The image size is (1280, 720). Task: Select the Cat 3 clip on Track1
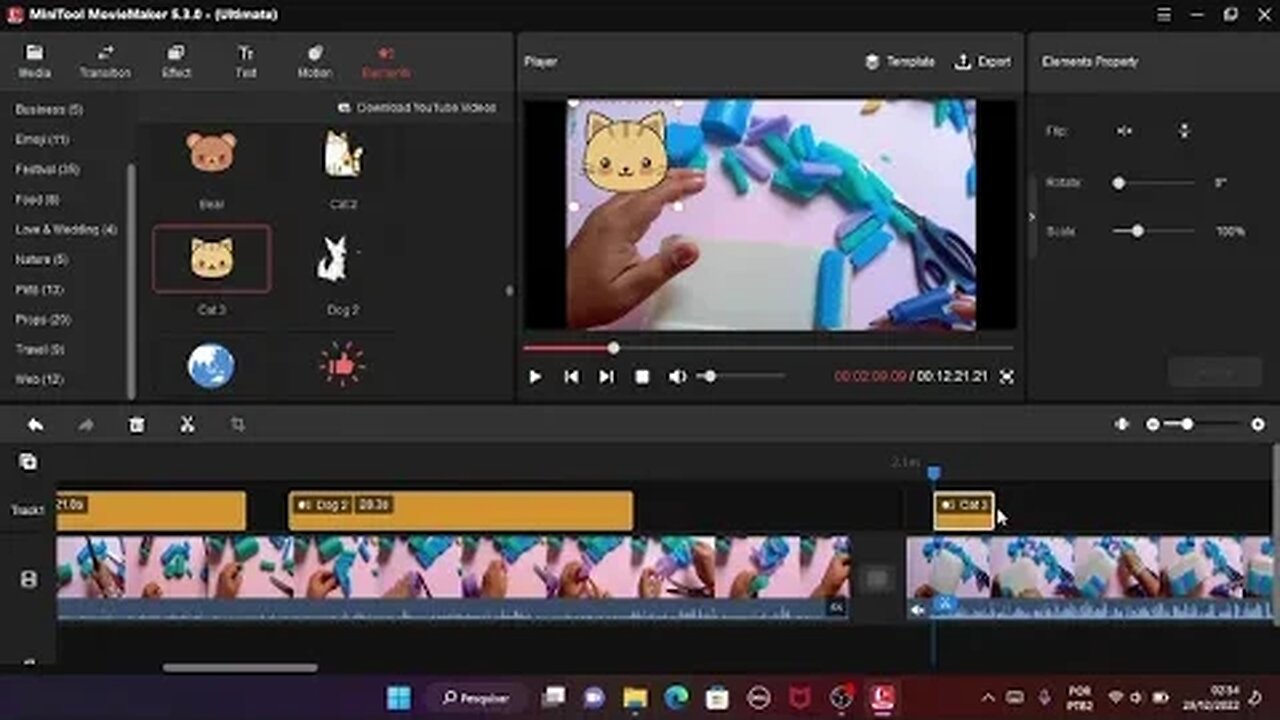(964, 510)
